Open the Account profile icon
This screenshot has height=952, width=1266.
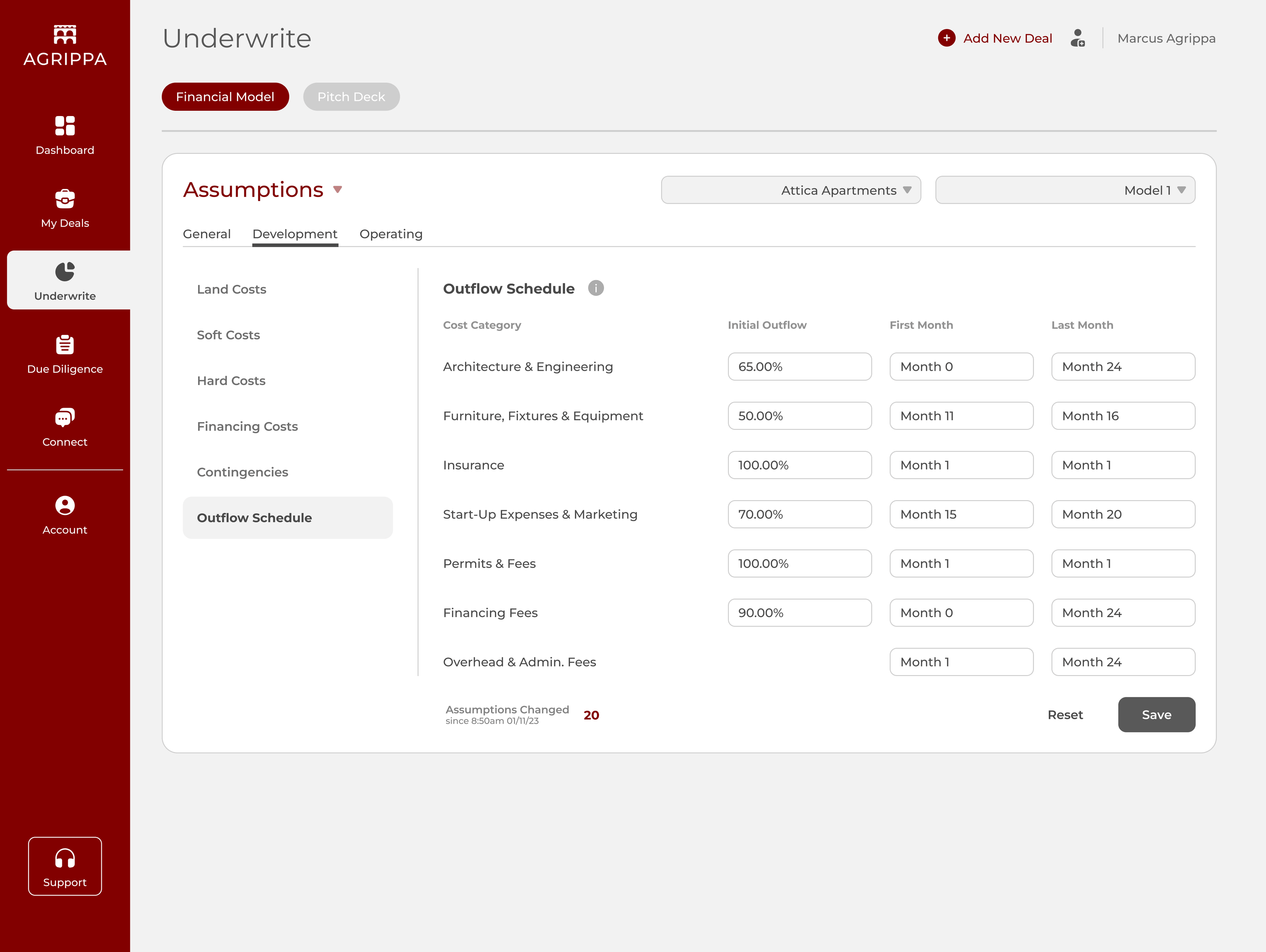65,506
